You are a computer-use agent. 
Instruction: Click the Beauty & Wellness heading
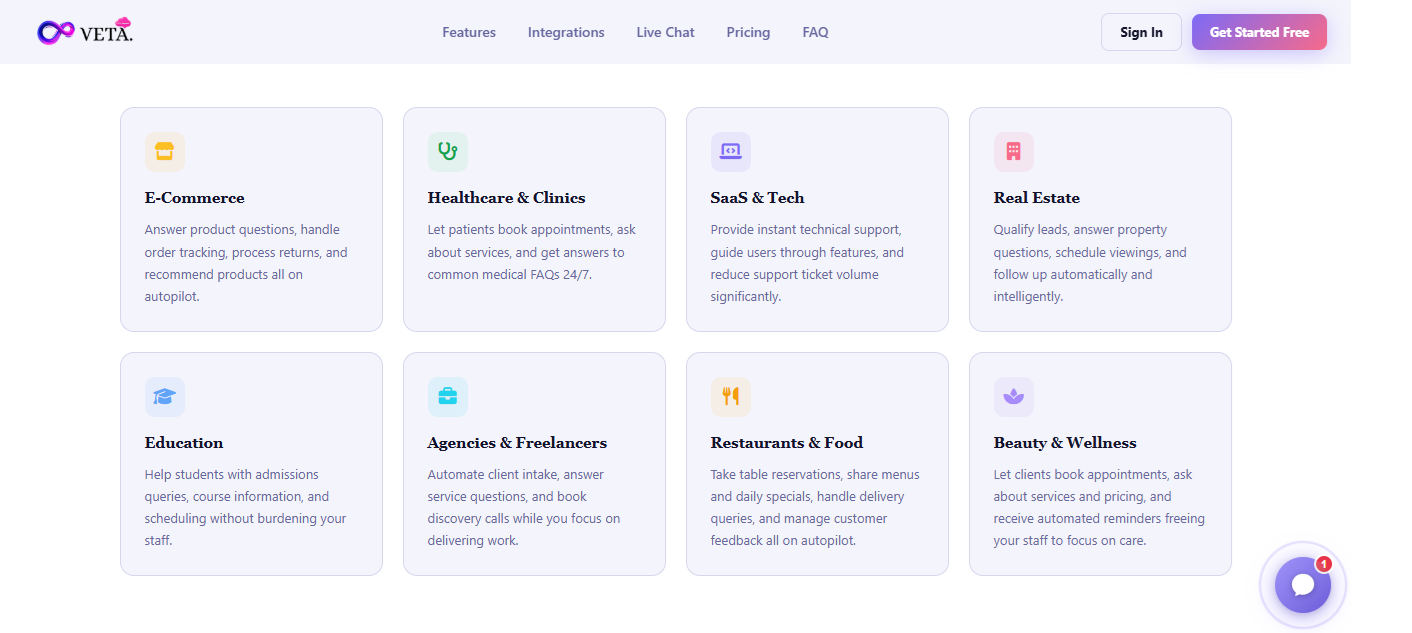click(x=1065, y=443)
